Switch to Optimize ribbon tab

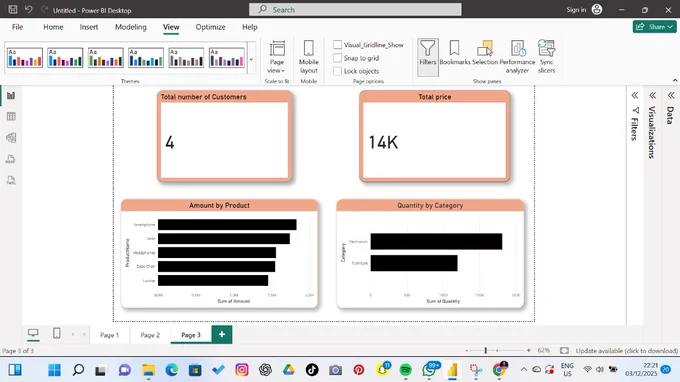tap(210, 27)
